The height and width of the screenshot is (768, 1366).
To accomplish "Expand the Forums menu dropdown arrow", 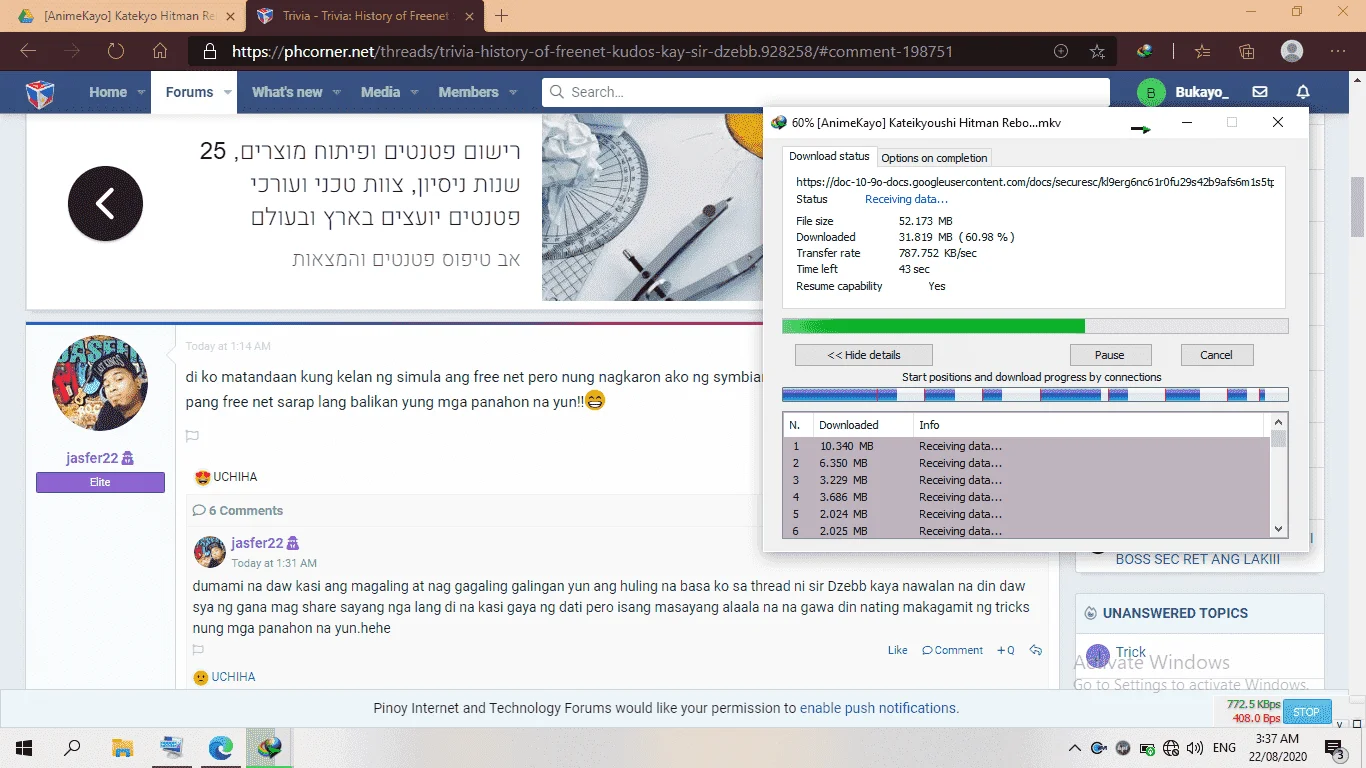I will (228, 92).
